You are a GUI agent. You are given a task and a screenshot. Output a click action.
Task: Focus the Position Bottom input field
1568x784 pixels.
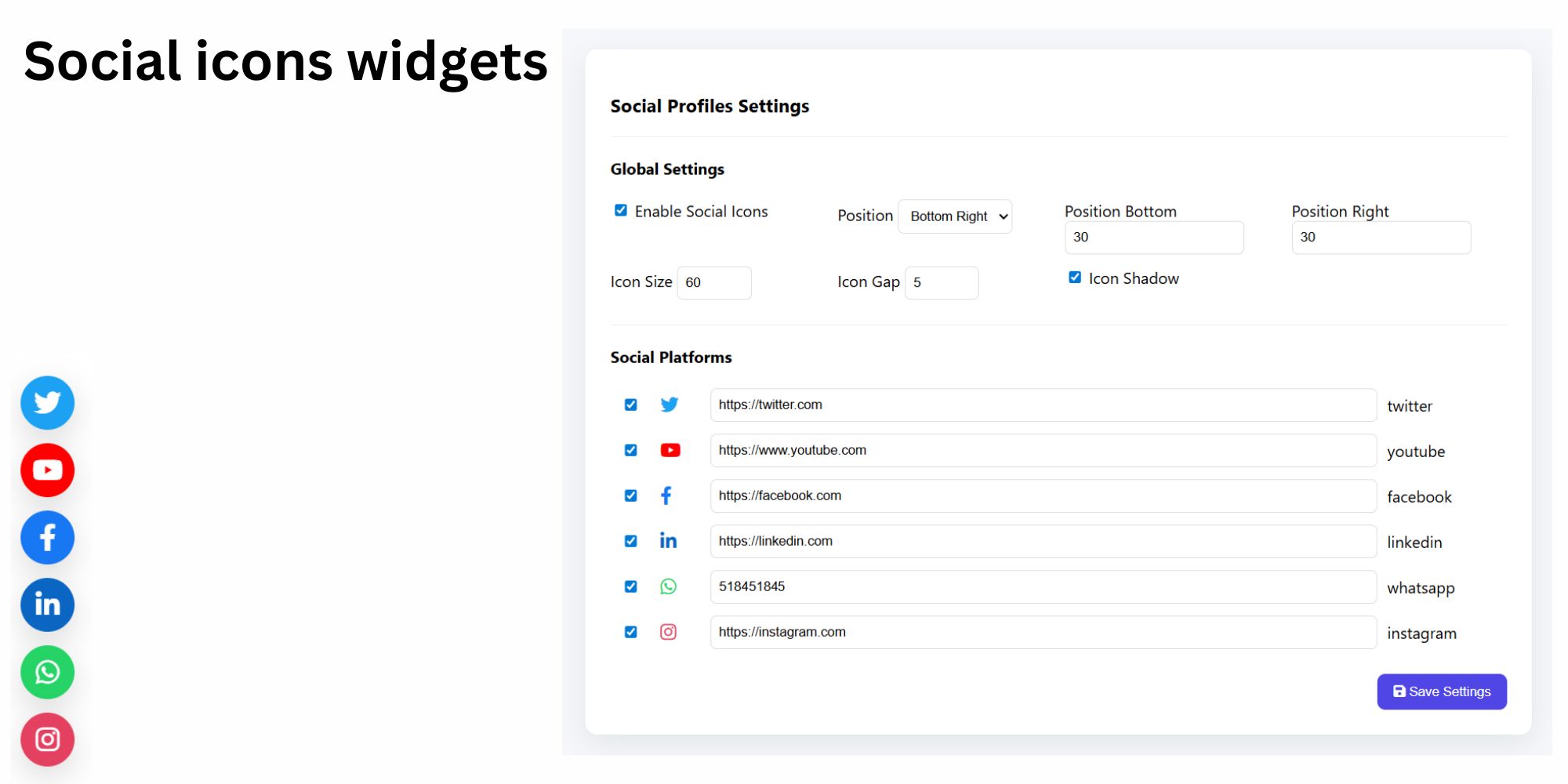(1154, 238)
